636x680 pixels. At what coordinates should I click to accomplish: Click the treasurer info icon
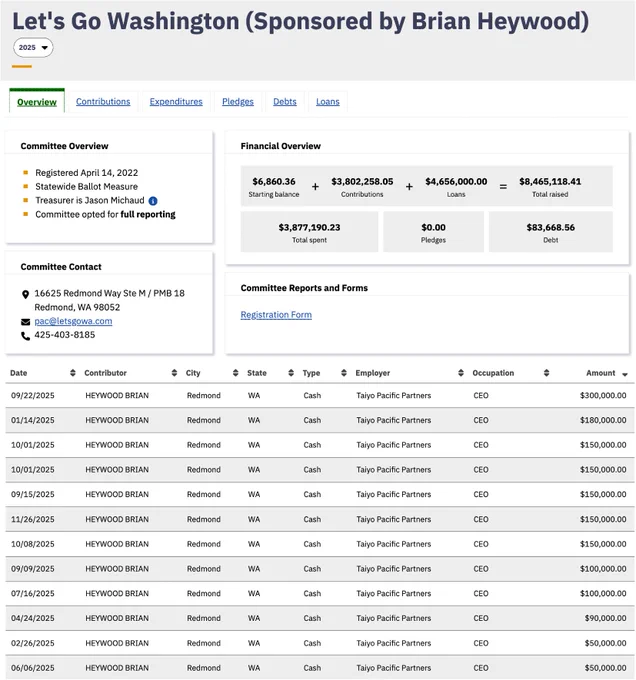point(153,201)
